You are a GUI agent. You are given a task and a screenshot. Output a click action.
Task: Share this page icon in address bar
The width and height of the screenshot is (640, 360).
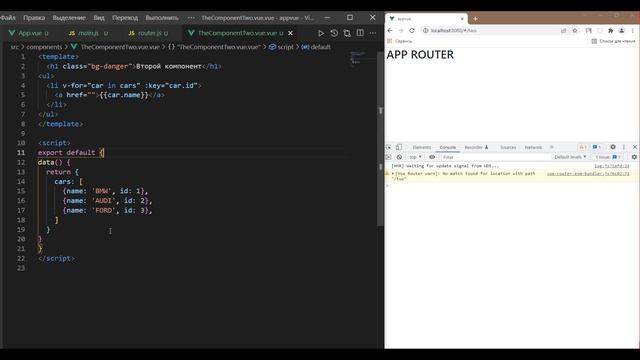564,31
